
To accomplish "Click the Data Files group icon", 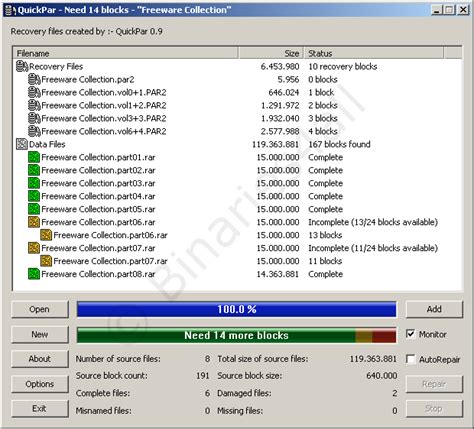I will point(22,144).
